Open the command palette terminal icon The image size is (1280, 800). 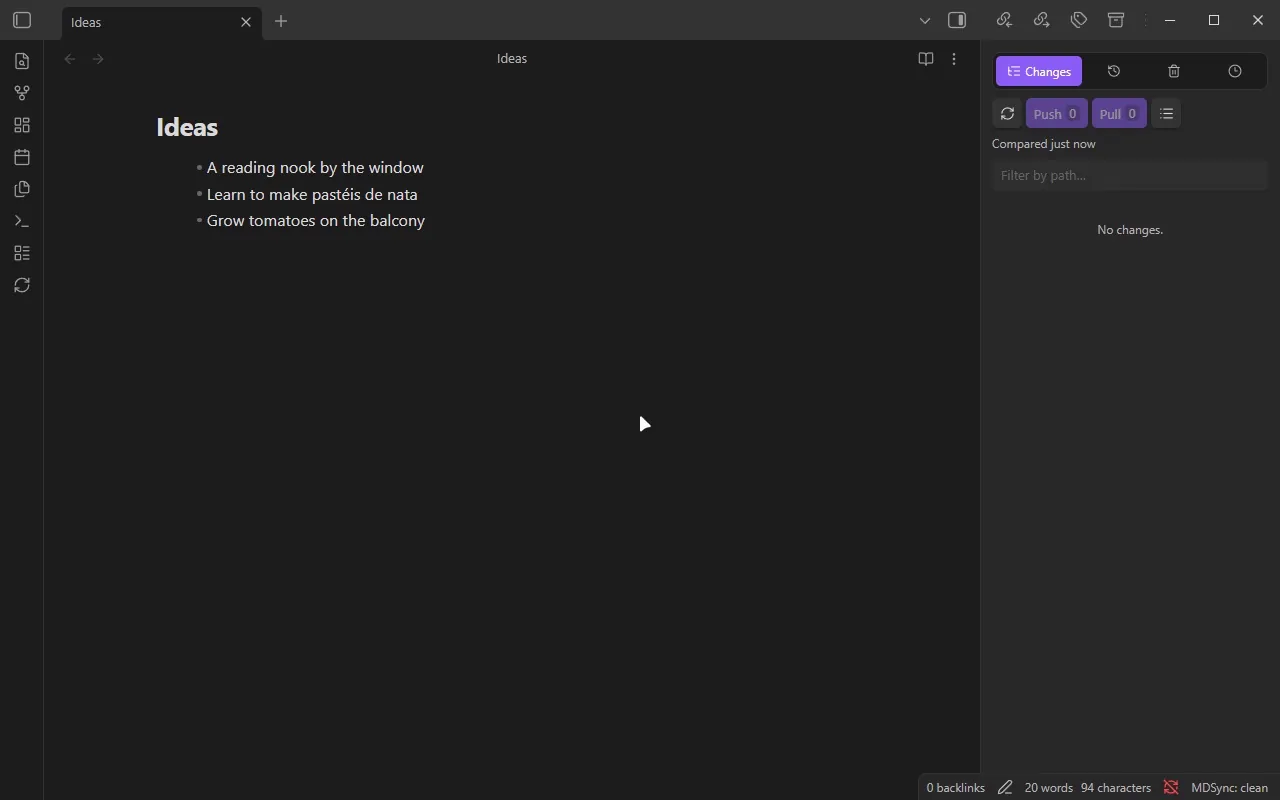coord(22,221)
